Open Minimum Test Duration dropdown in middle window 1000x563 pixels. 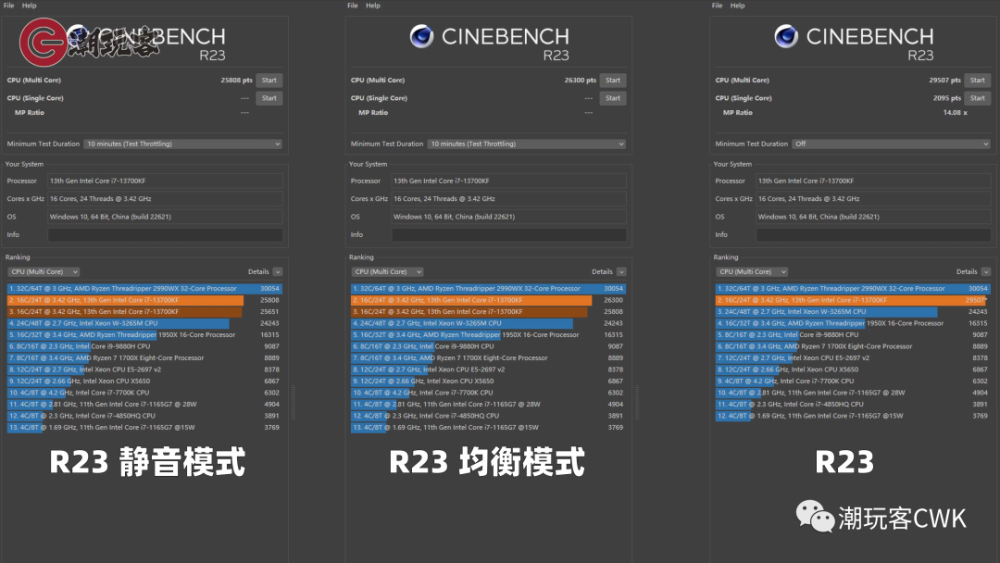(527, 144)
